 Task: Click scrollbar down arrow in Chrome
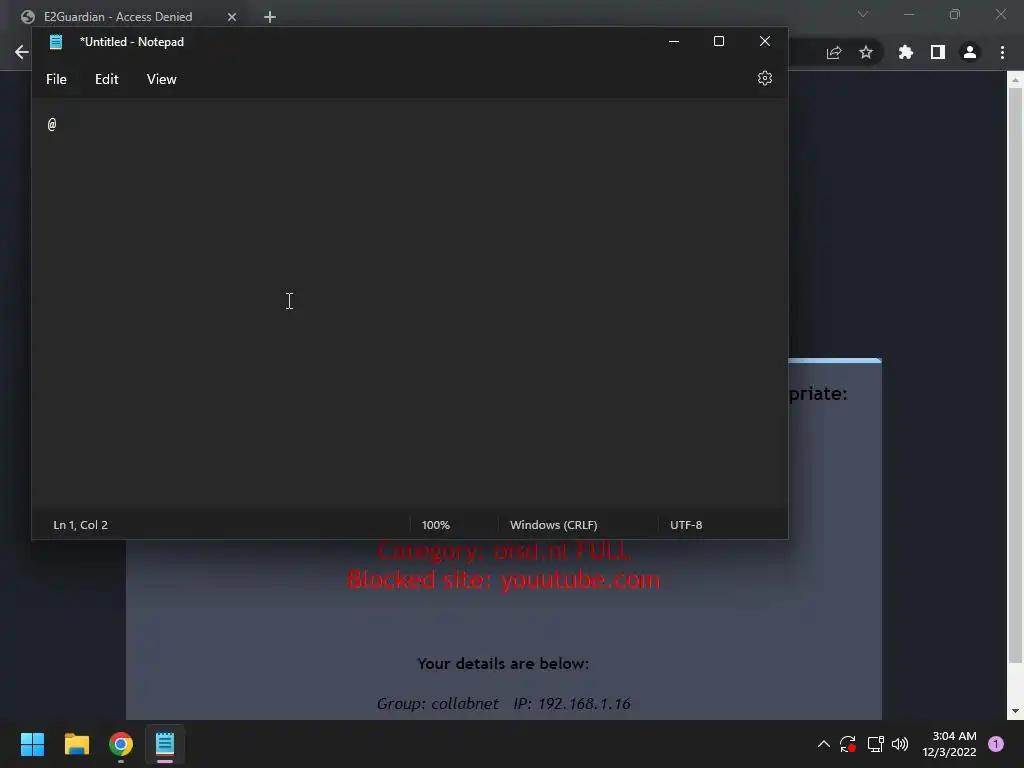[1015, 711]
